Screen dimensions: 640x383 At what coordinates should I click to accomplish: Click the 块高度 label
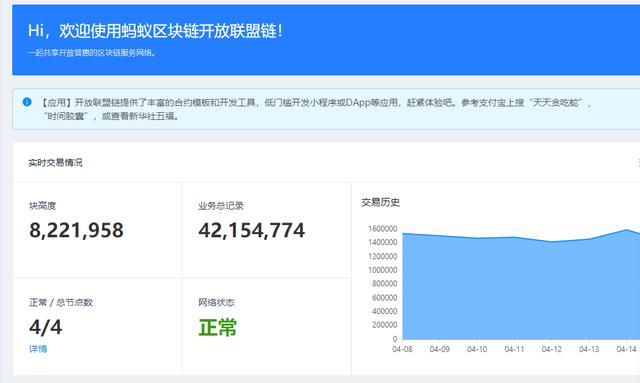coord(42,206)
